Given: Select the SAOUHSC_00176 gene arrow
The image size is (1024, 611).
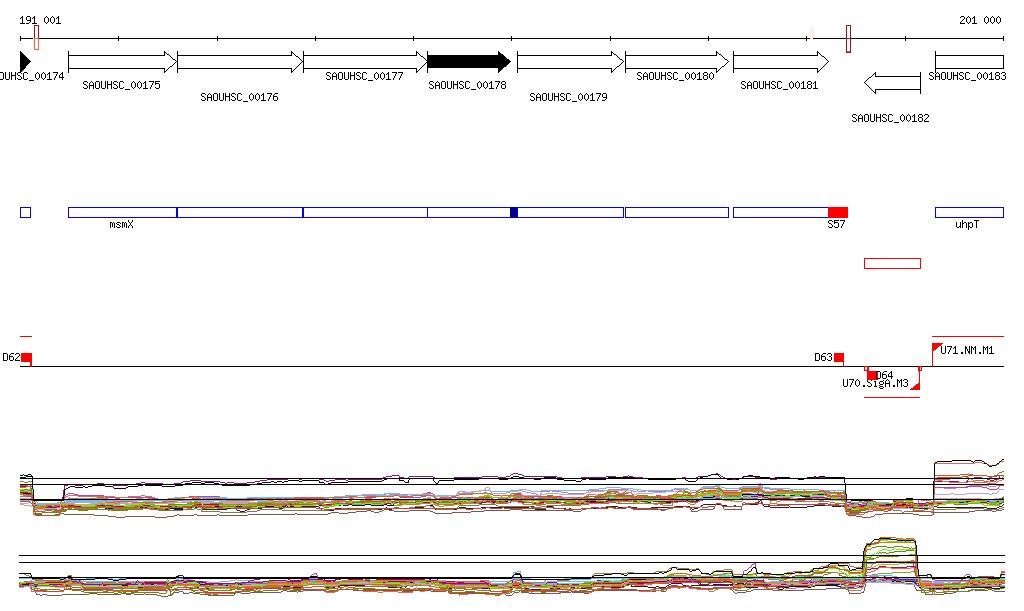Looking at the screenshot, I should [240, 62].
